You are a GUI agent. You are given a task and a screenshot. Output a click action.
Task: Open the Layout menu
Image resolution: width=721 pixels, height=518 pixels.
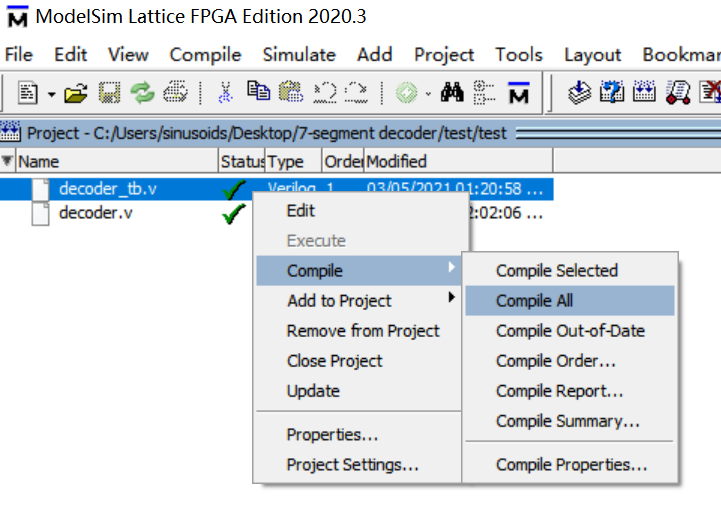pyautogui.click(x=592, y=56)
